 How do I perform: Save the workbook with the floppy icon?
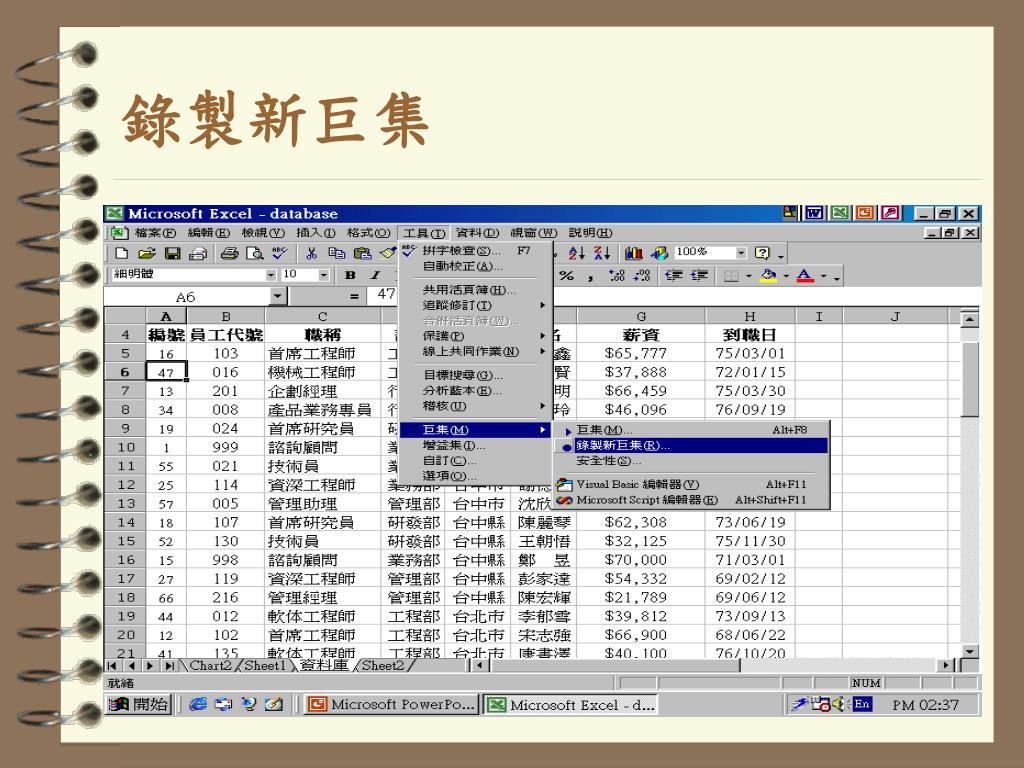(172, 253)
